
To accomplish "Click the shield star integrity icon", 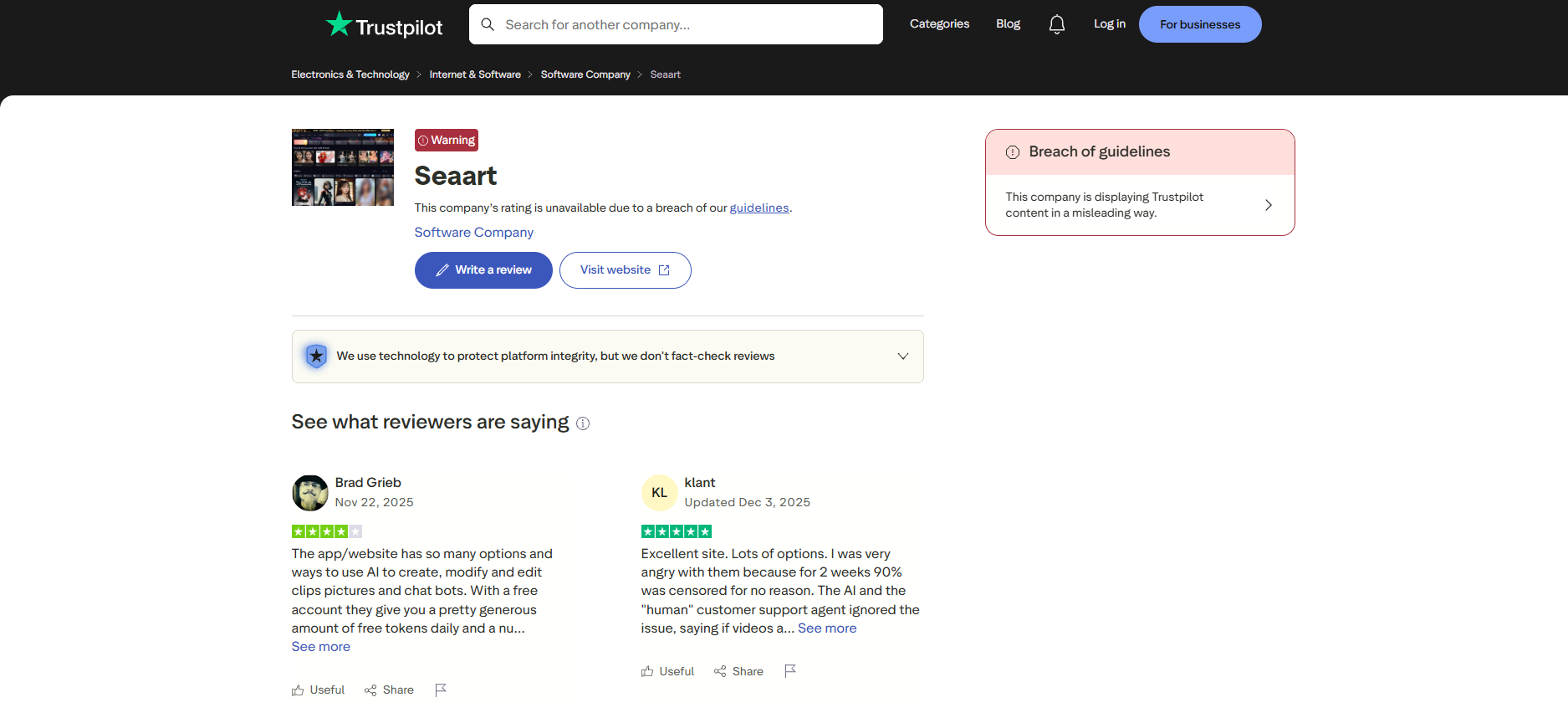I will tap(316, 356).
